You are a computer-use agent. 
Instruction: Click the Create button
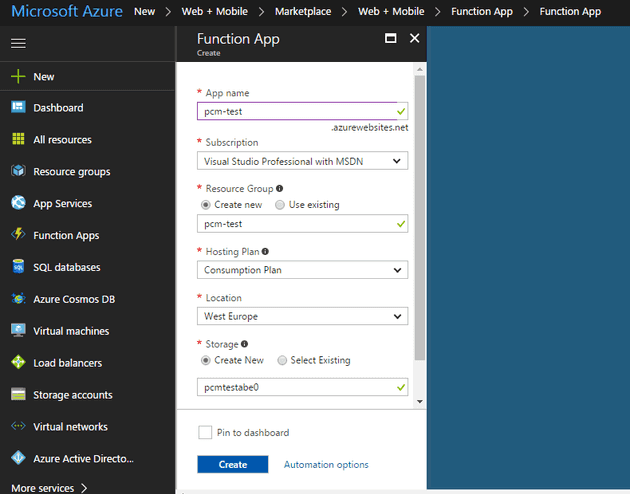point(233,464)
